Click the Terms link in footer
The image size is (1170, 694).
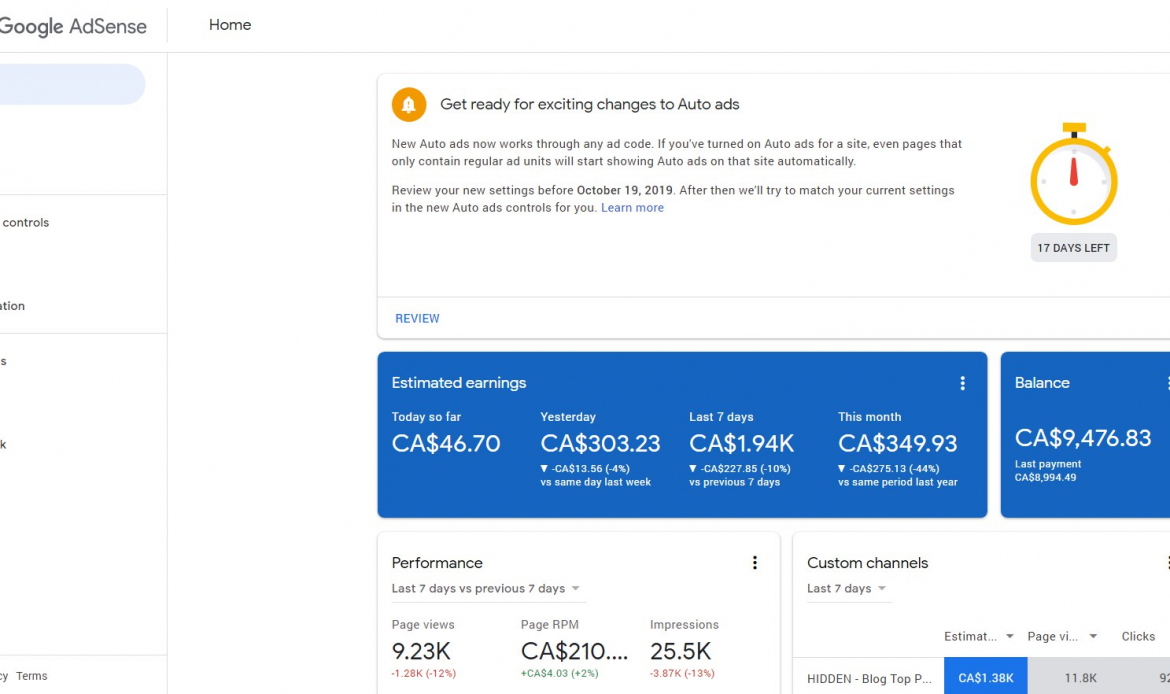click(31, 676)
